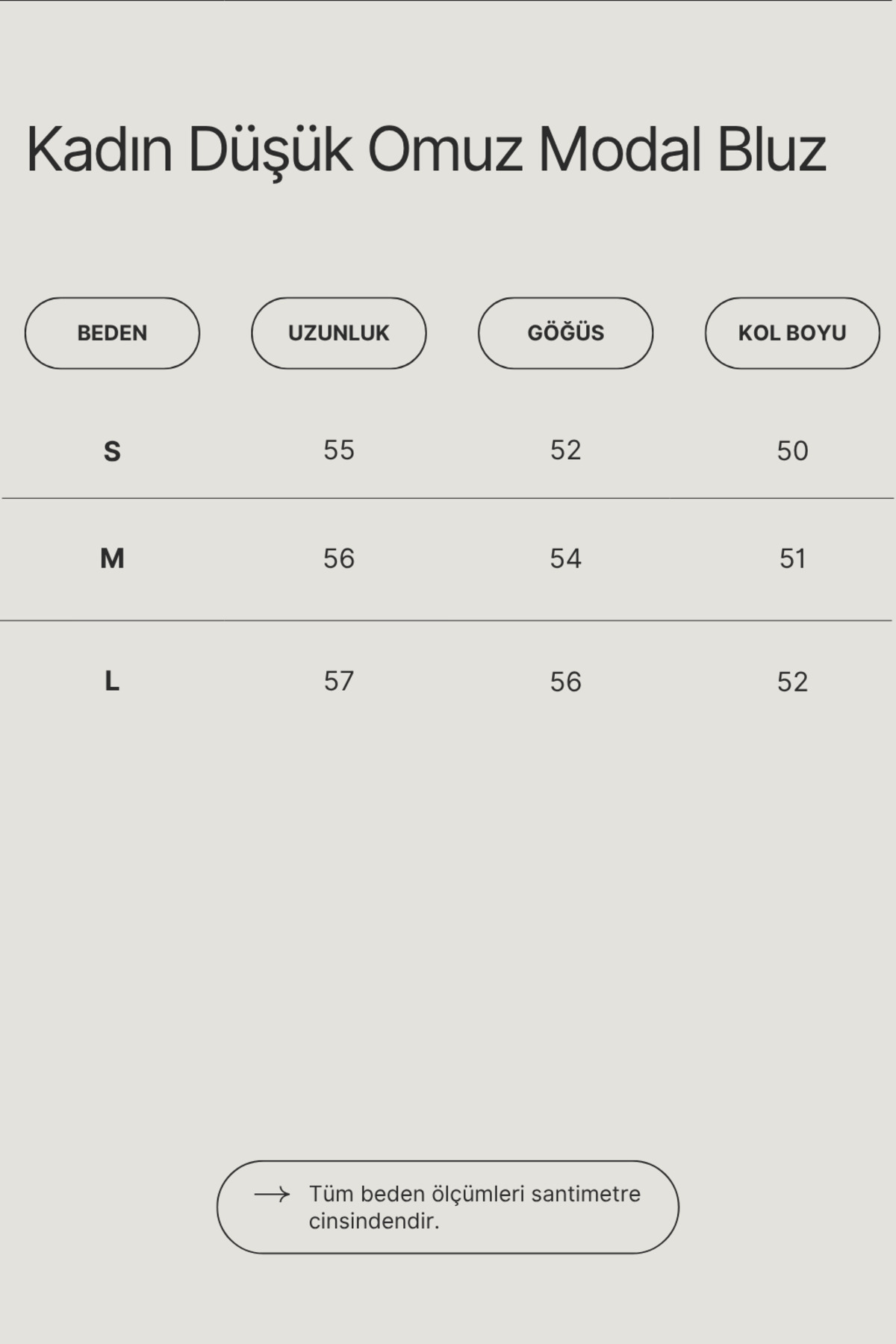Viewport: 896px width, 1344px height.
Task: Select the BEDEN column header pill
Action: pos(112,333)
